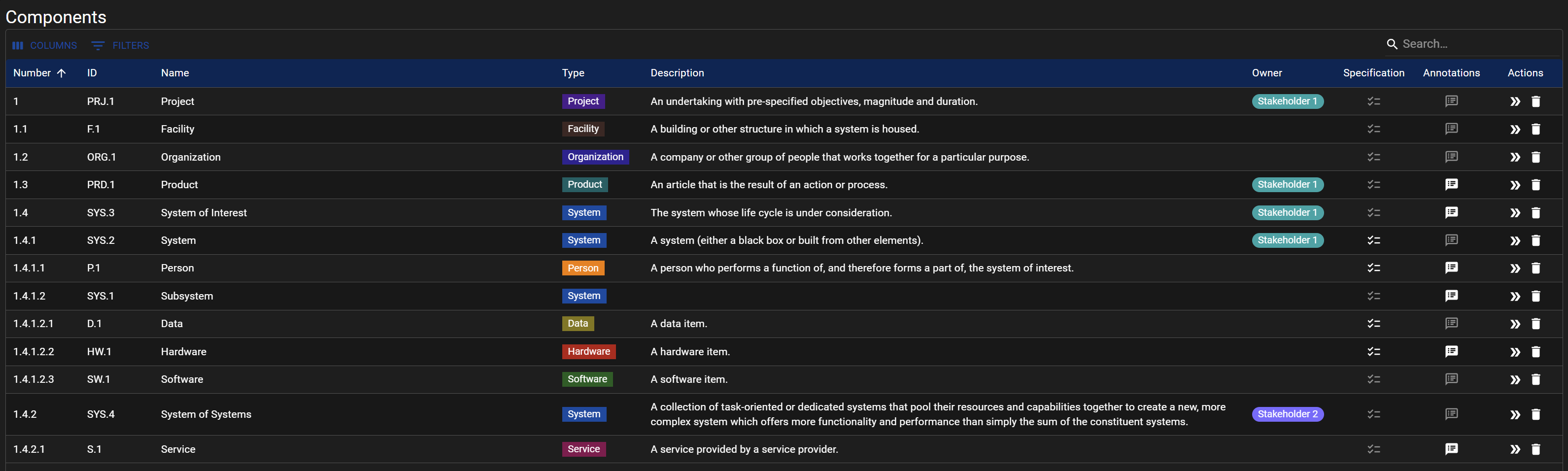Open annotations for the Person row
The image size is (1568, 471).
click(1451, 268)
